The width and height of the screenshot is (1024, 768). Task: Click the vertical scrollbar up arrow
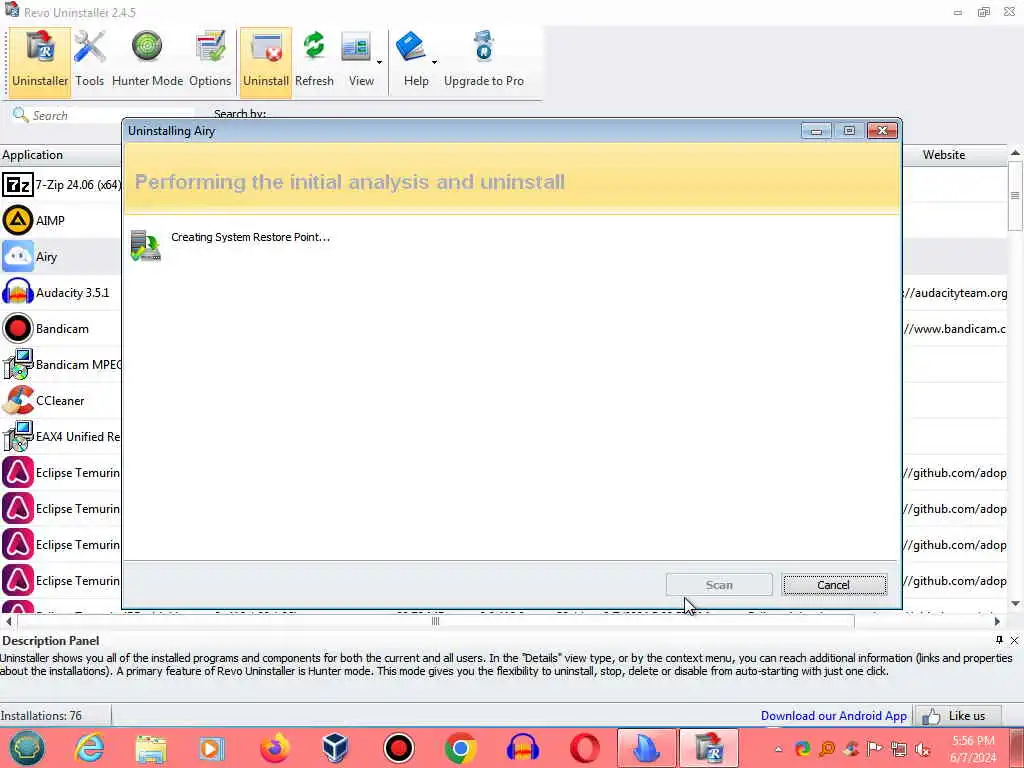pyautogui.click(x=1015, y=153)
